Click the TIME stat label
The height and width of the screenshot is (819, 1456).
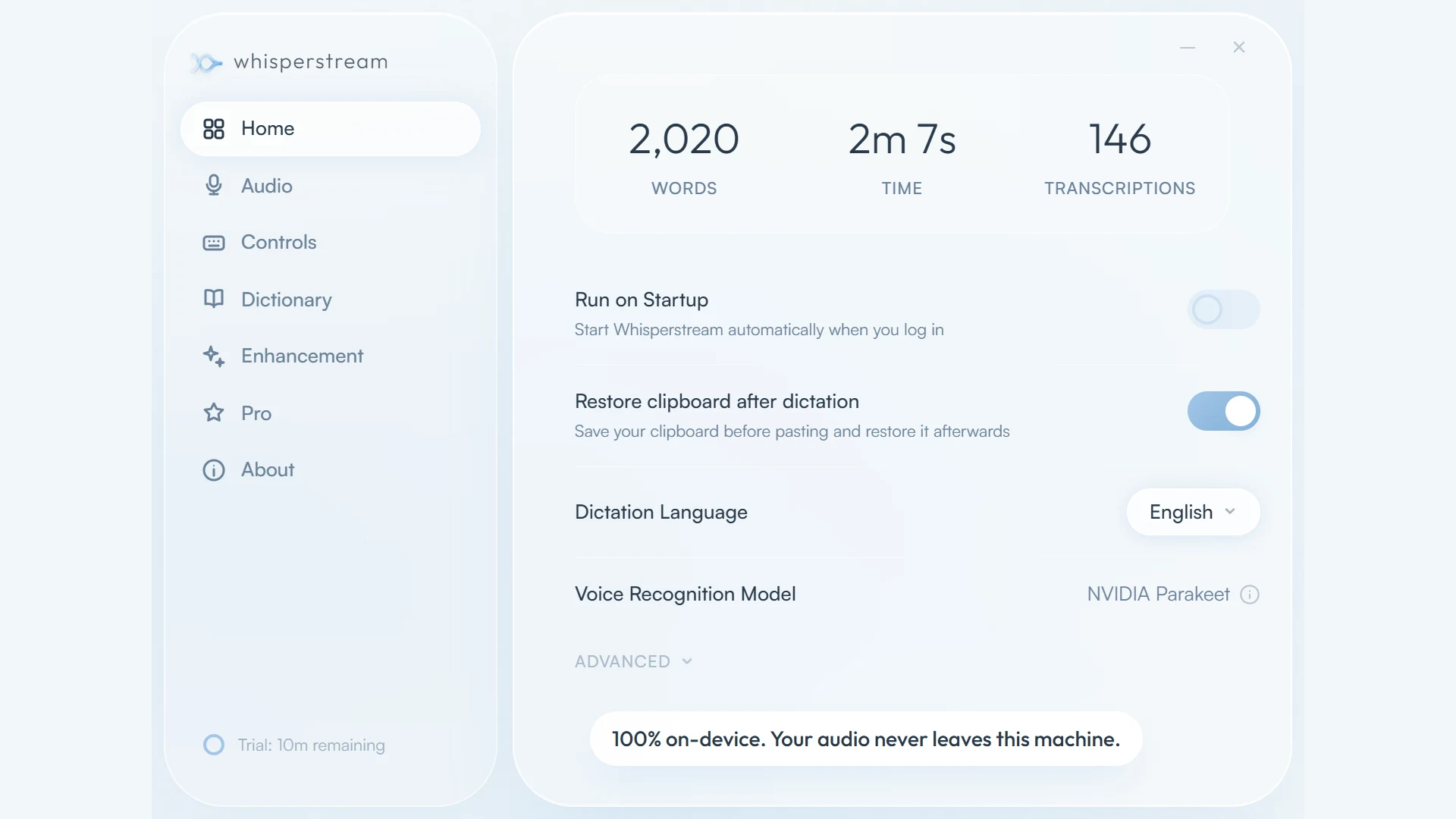point(902,188)
